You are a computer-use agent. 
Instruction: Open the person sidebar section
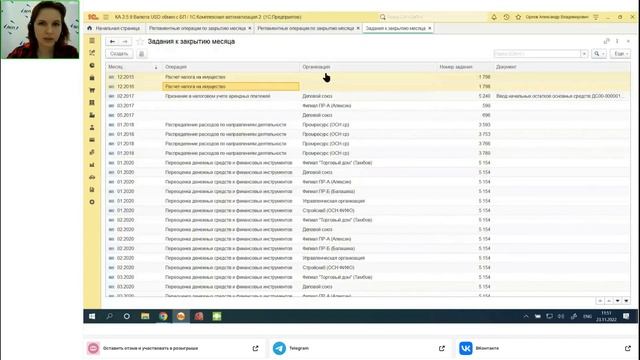[x=92, y=127]
